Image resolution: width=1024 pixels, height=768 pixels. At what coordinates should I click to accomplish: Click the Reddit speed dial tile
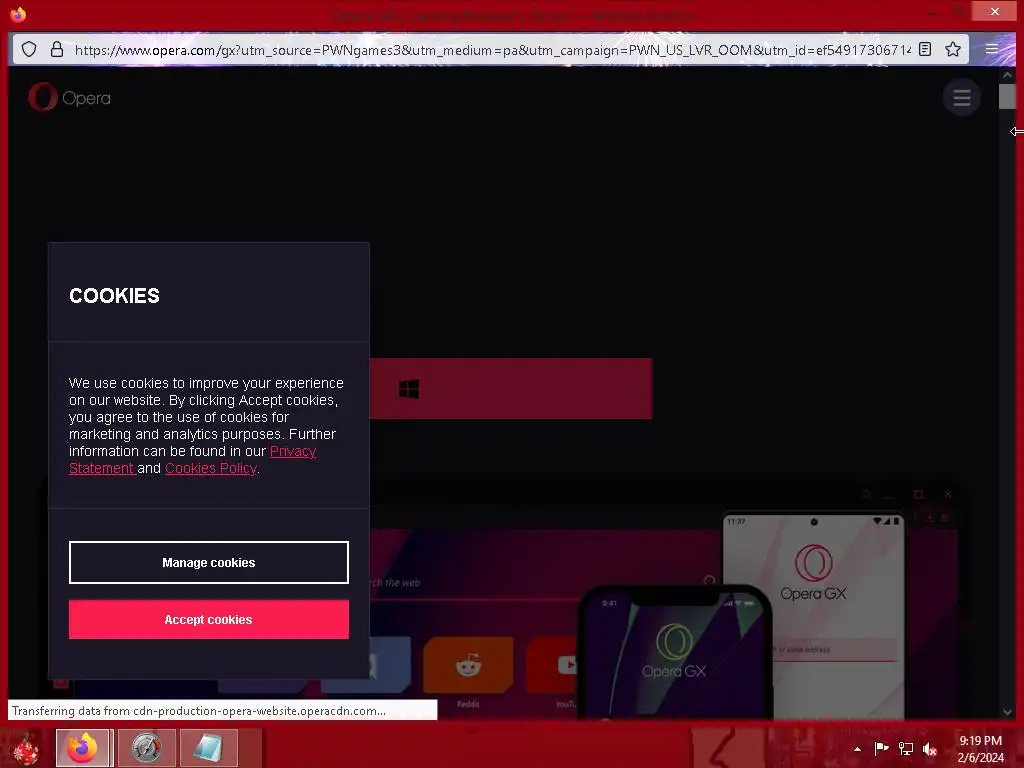468,666
